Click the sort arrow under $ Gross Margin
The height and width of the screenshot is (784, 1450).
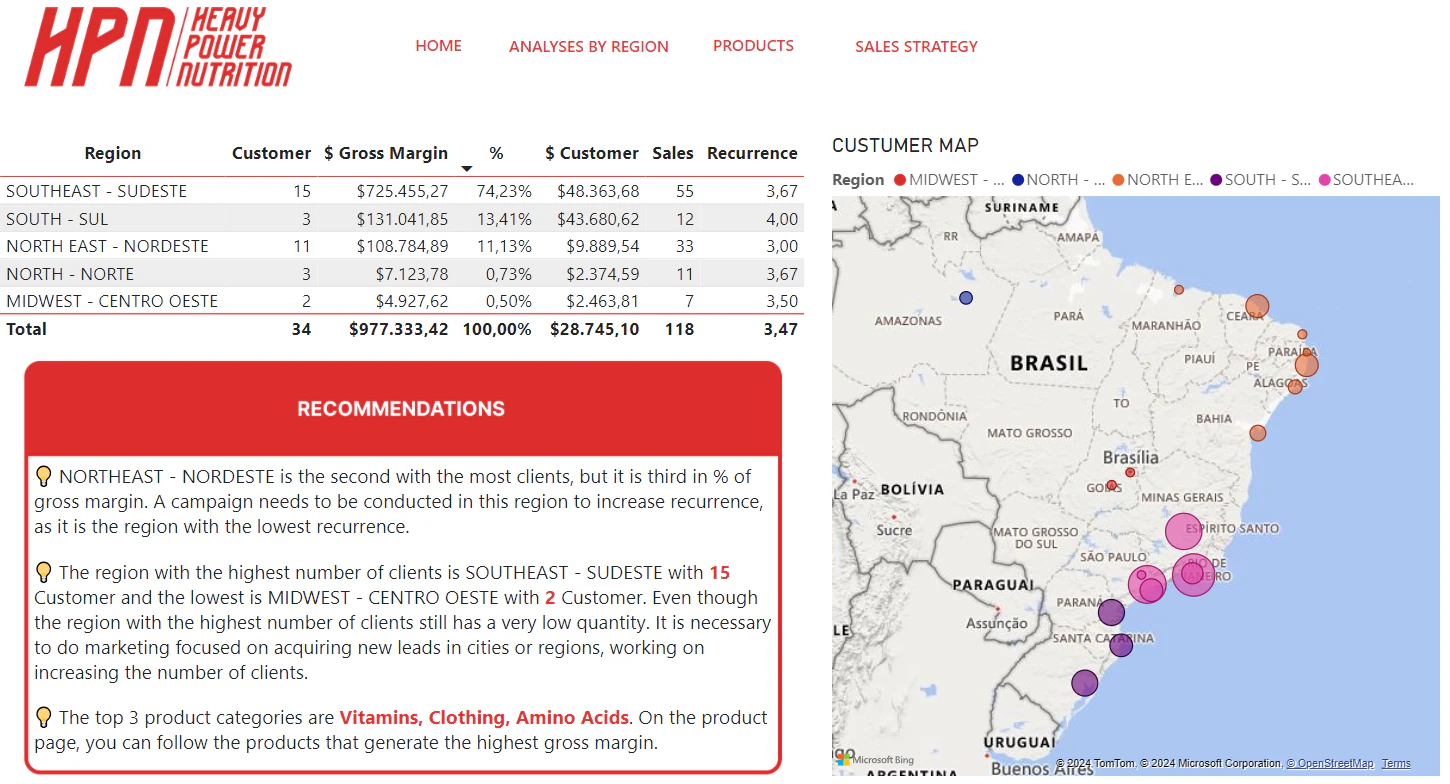tap(466, 169)
